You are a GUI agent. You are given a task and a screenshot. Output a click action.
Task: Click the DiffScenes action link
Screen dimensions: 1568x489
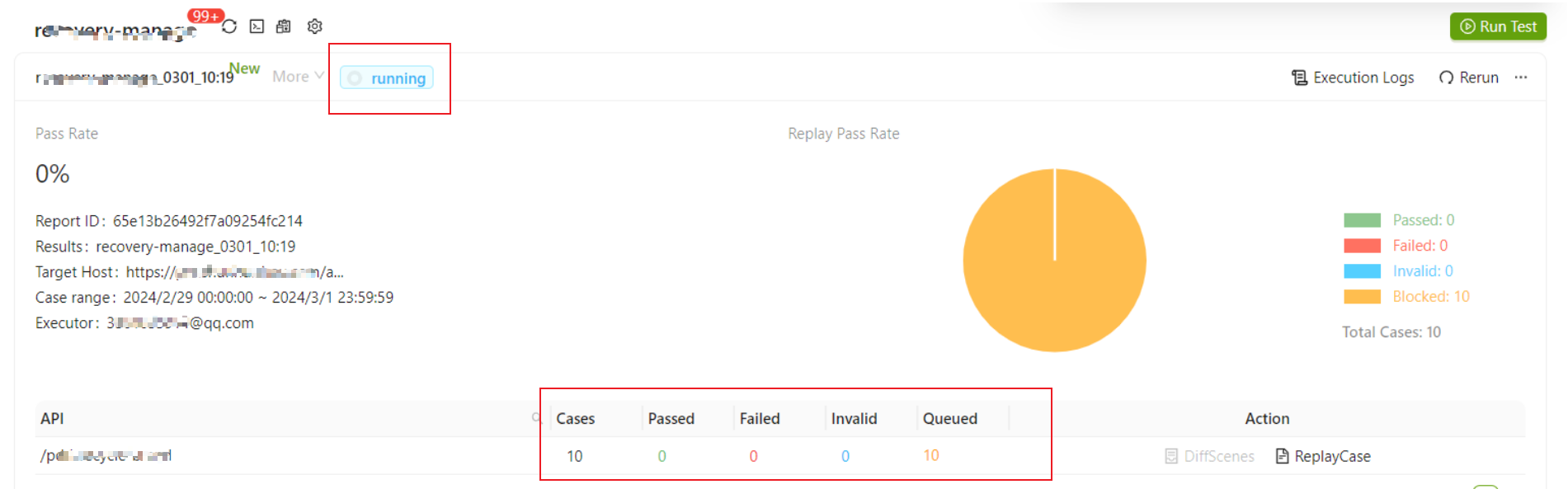coord(1209,456)
